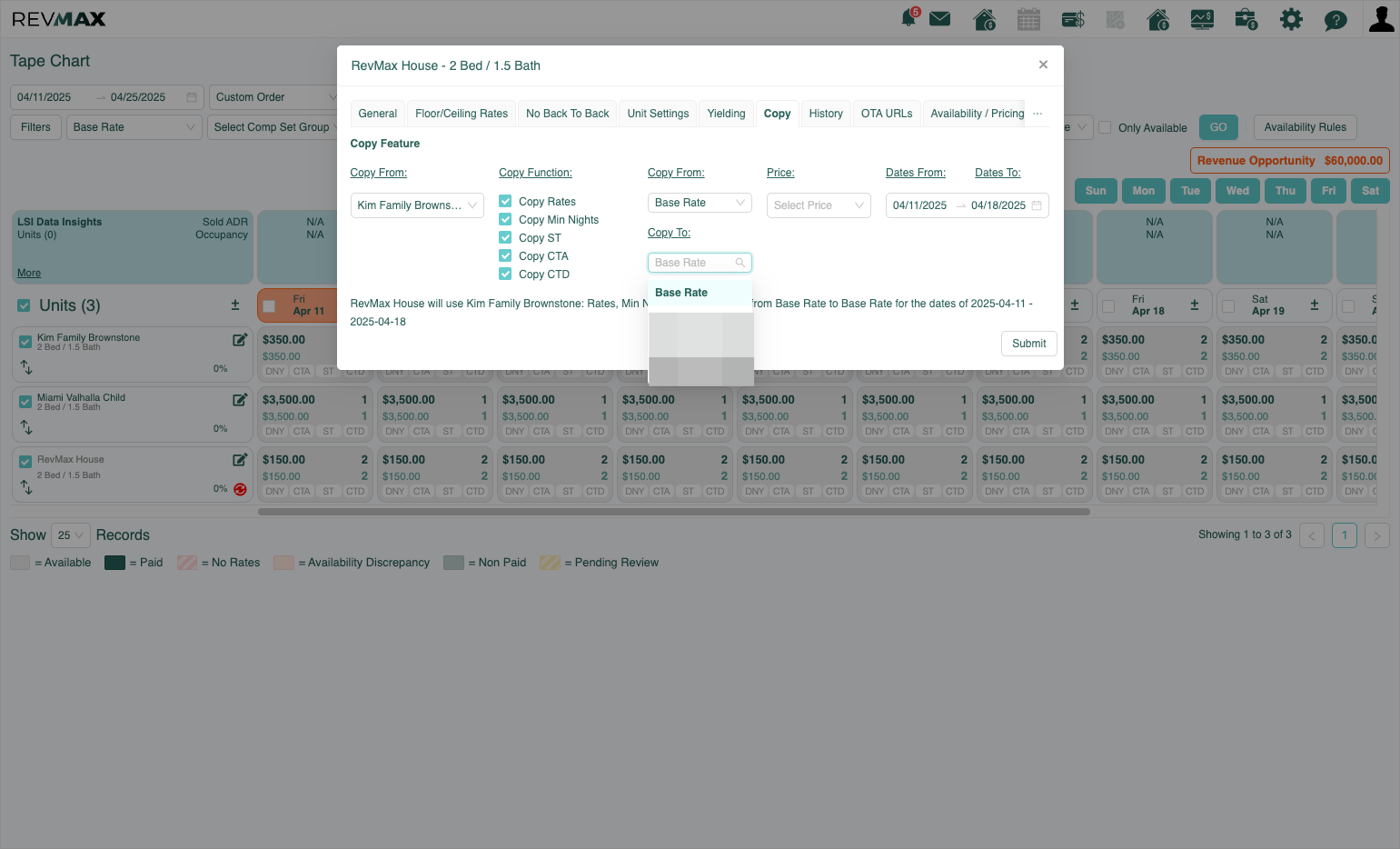Open the credit card payments icon

[x=1073, y=19]
